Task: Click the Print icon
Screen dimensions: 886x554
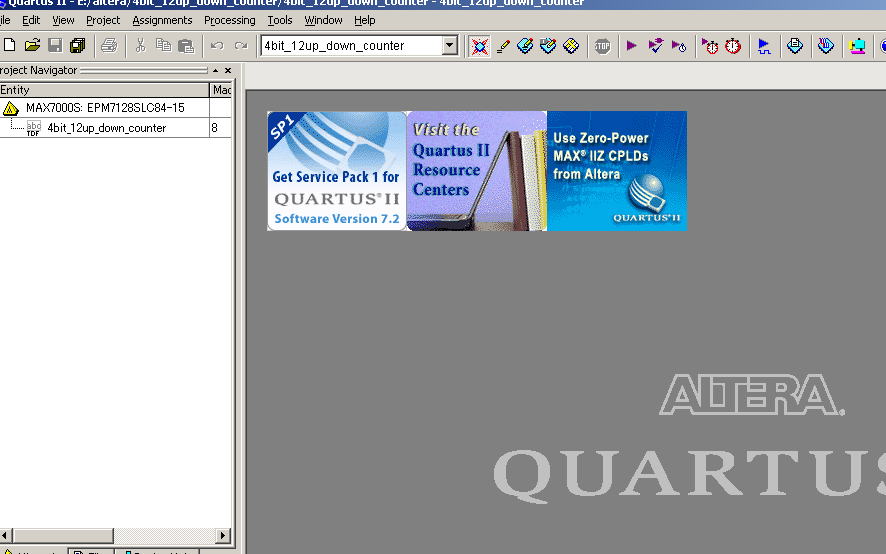Action: pyautogui.click(x=109, y=45)
